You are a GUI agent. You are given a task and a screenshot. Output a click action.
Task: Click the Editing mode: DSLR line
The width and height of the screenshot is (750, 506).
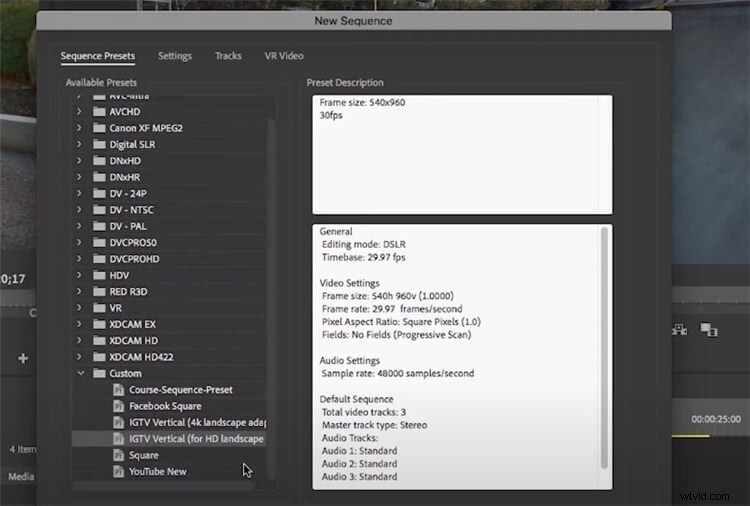click(364, 244)
